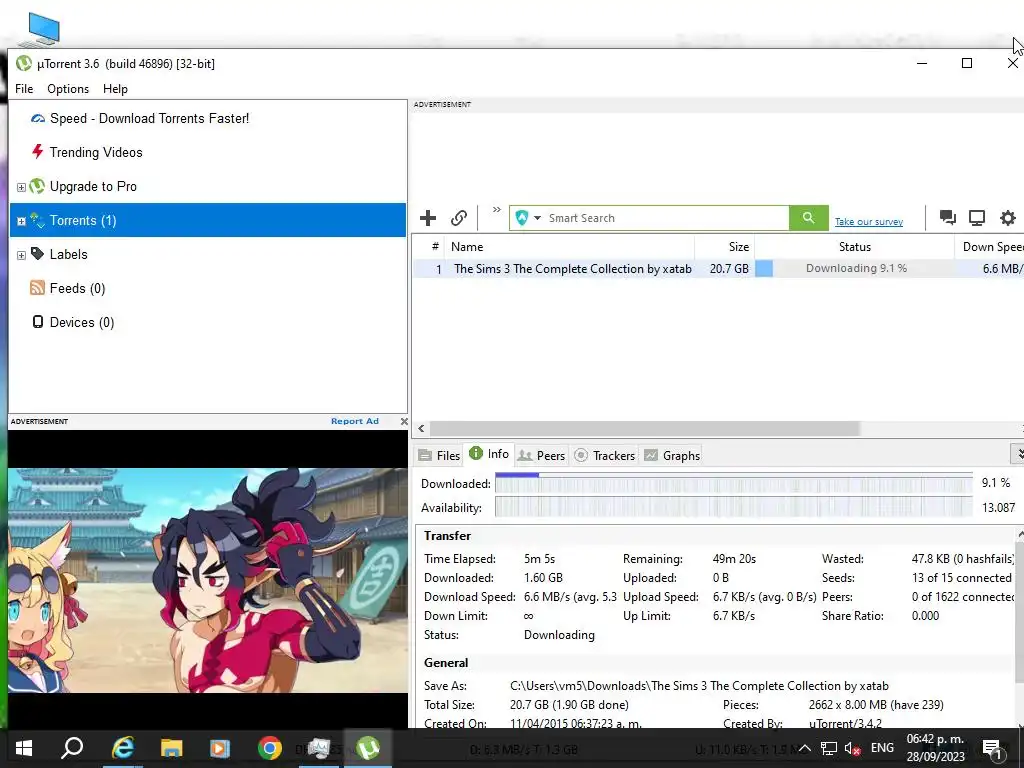Switch to the Files tab

440,455
